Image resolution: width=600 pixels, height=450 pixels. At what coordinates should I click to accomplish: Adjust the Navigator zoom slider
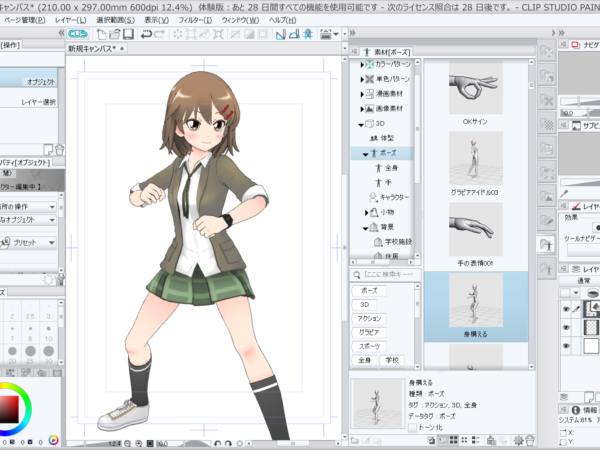[x=580, y=101]
